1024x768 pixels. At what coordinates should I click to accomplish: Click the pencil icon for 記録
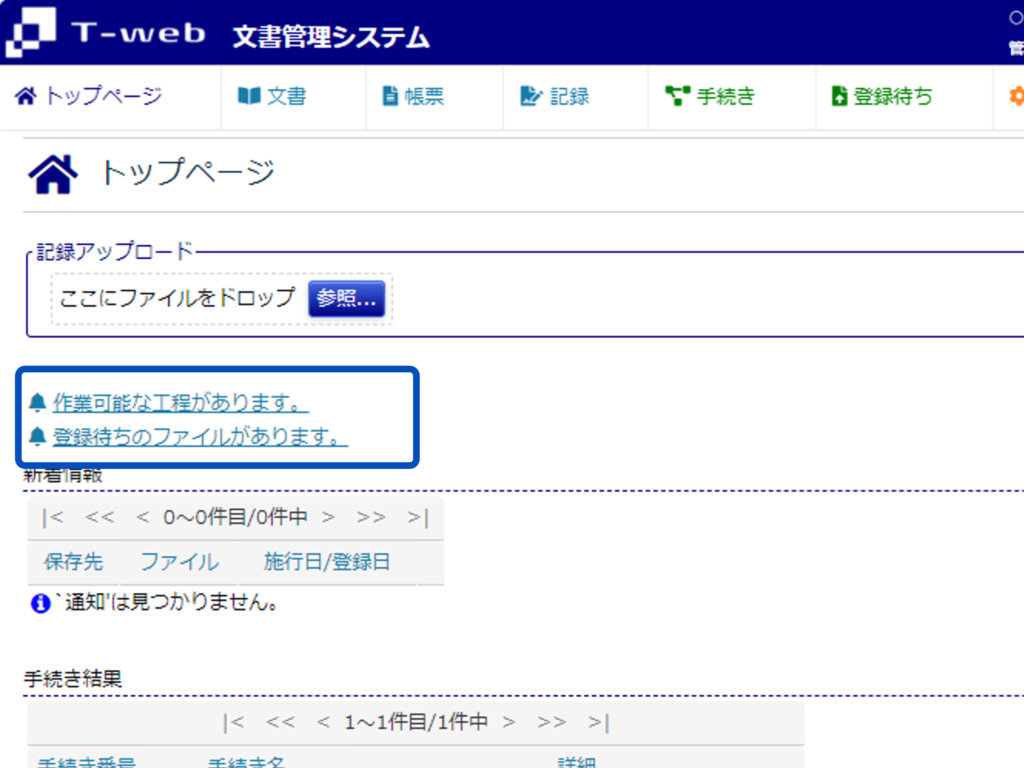point(530,97)
